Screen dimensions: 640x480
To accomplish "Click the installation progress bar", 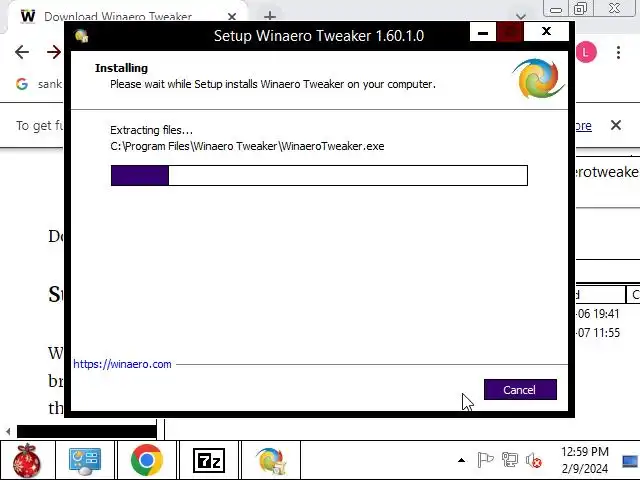I will 319,176.
